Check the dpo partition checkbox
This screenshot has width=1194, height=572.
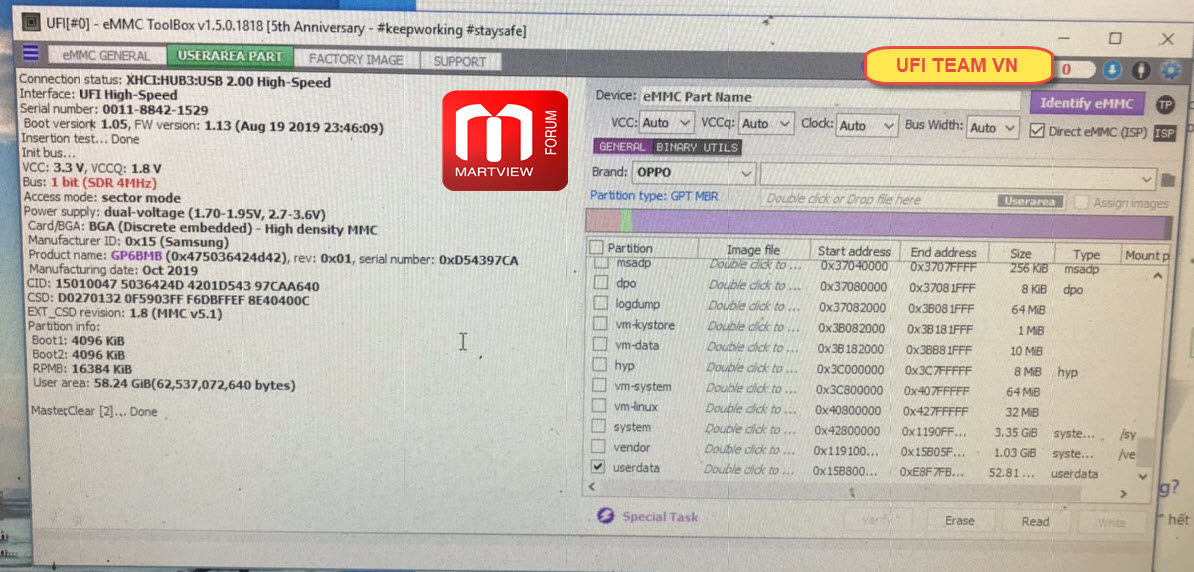tap(602, 283)
